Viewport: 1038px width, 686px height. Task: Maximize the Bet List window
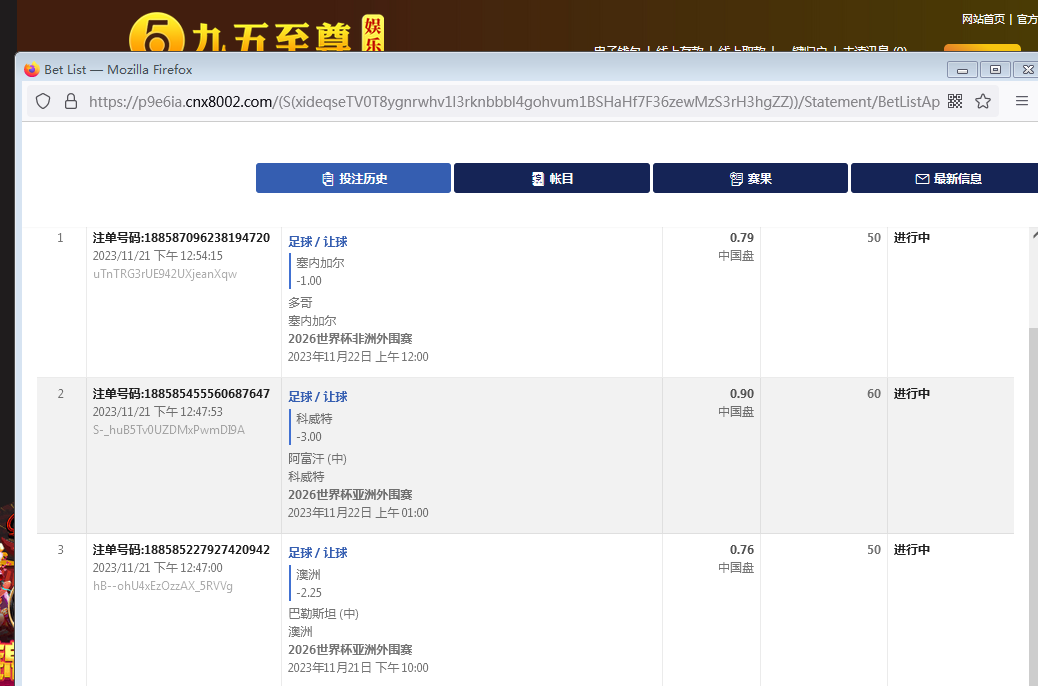pyautogui.click(x=994, y=69)
